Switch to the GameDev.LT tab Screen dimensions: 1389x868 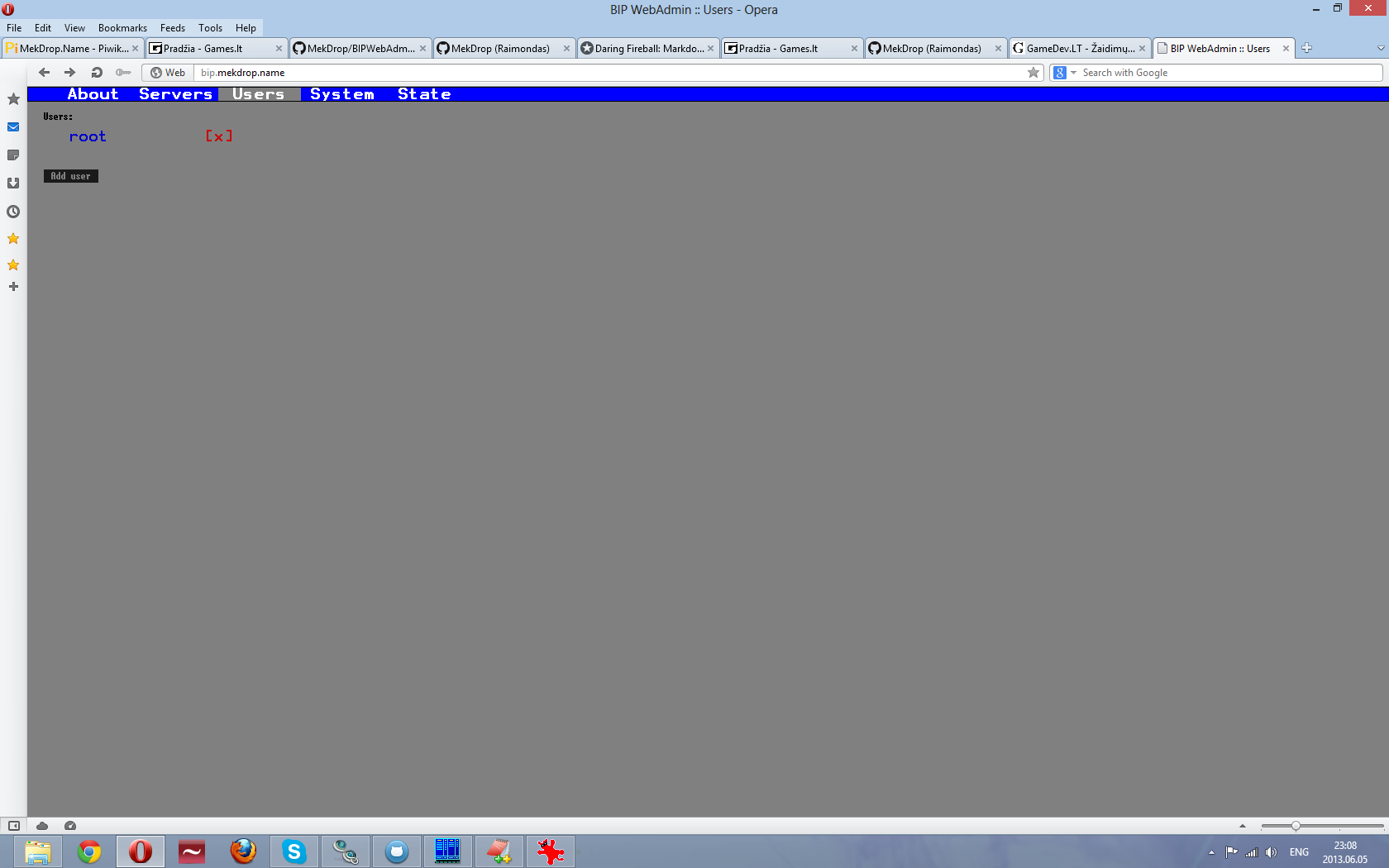tap(1080, 48)
